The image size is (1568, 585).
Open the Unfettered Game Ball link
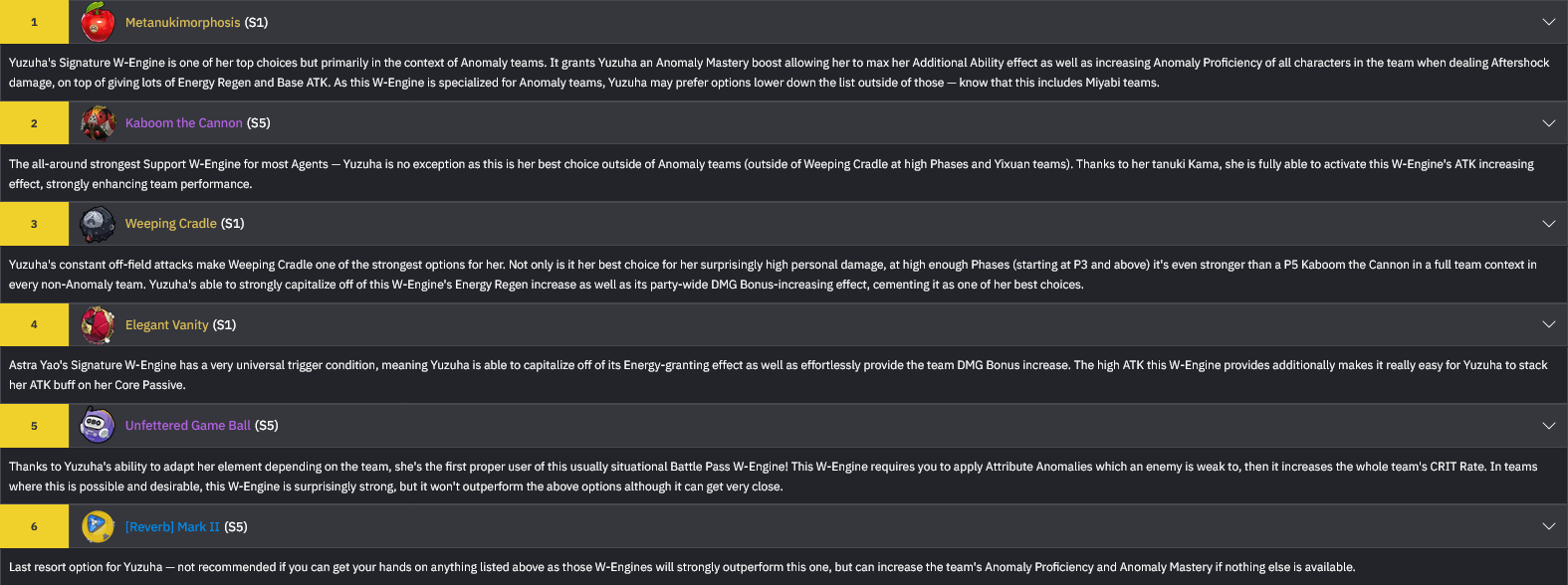(x=187, y=426)
